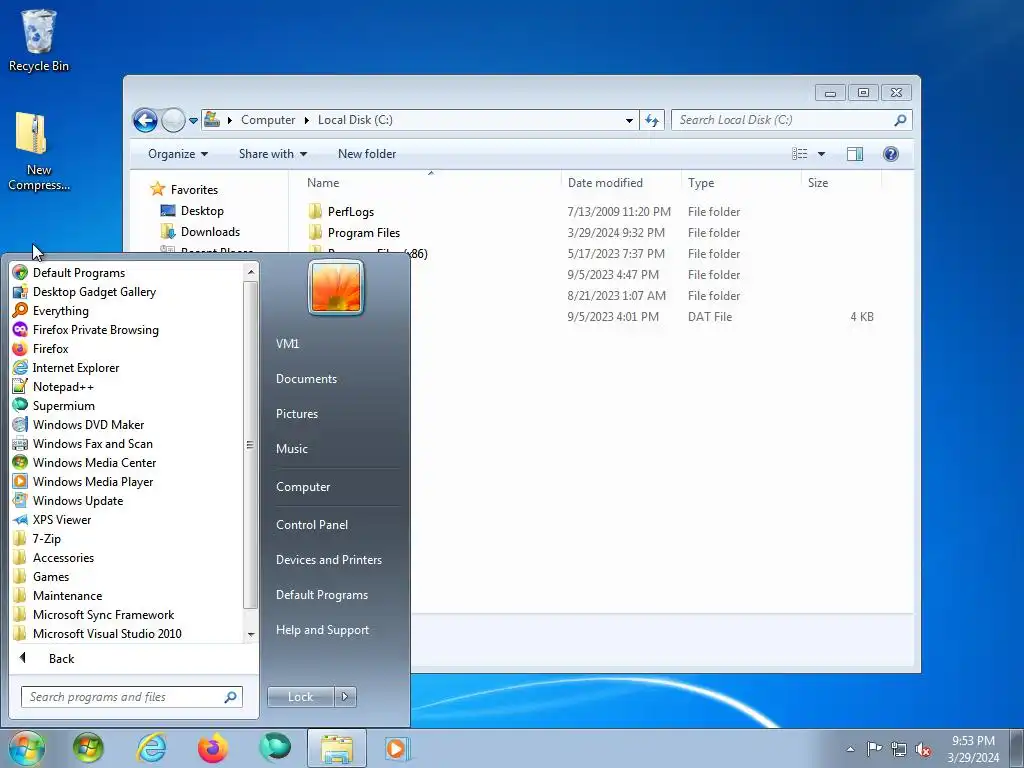The height and width of the screenshot is (768, 1024).
Task: Open Explorer help button
Action: click(x=891, y=154)
